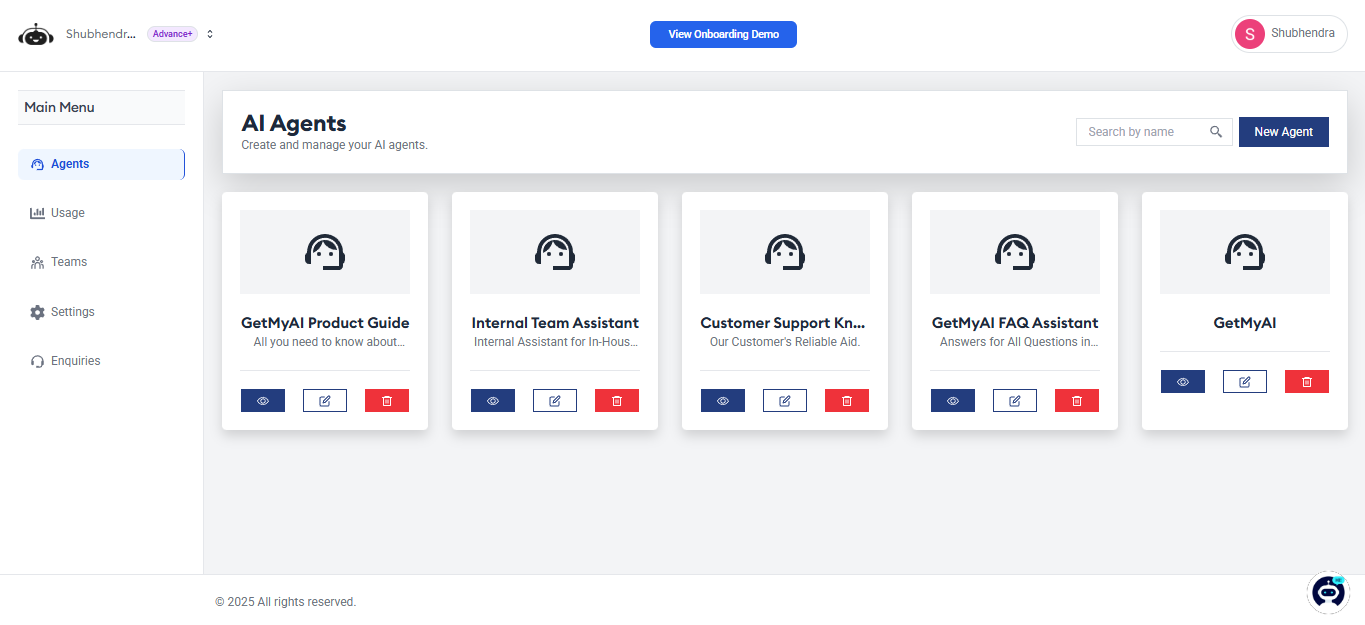
Task: Edit the GetMyAI Product Guide agent
Action: (325, 401)
